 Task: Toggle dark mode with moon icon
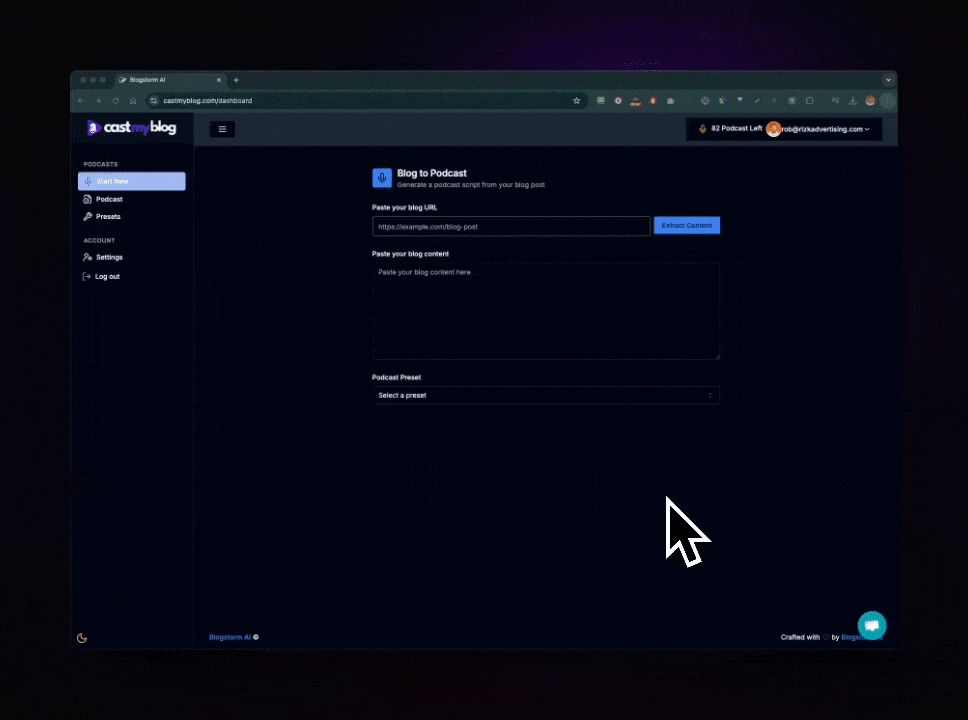[x=82, y=638]
